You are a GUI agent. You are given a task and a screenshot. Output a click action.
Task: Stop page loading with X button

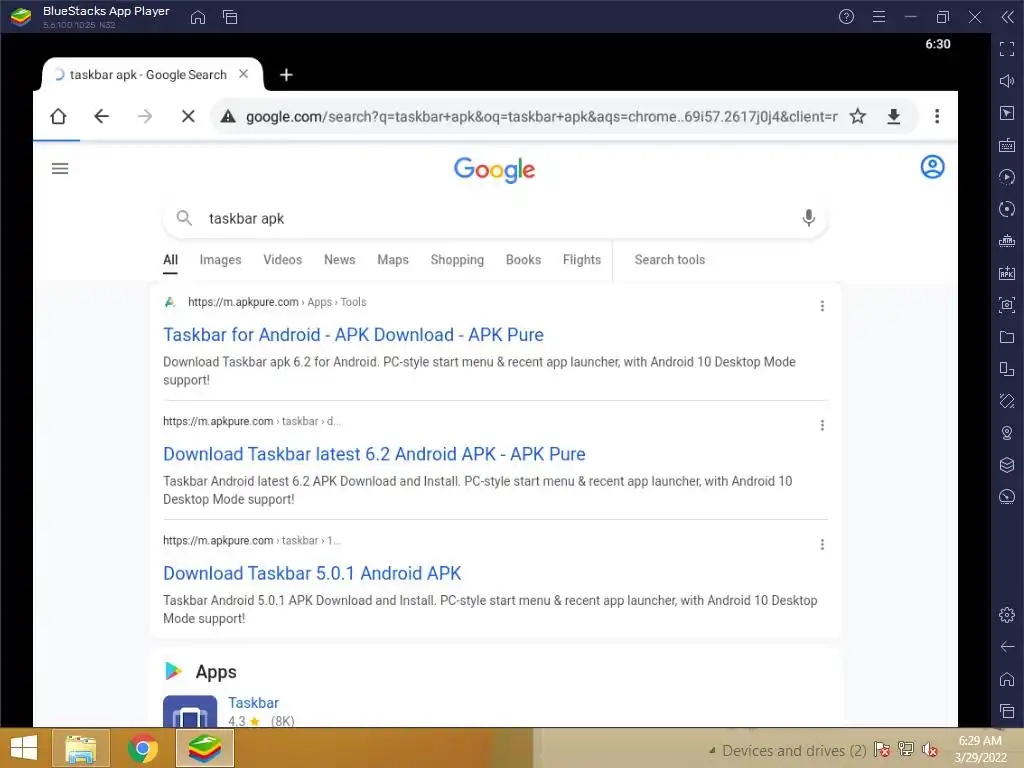point(188,116)
